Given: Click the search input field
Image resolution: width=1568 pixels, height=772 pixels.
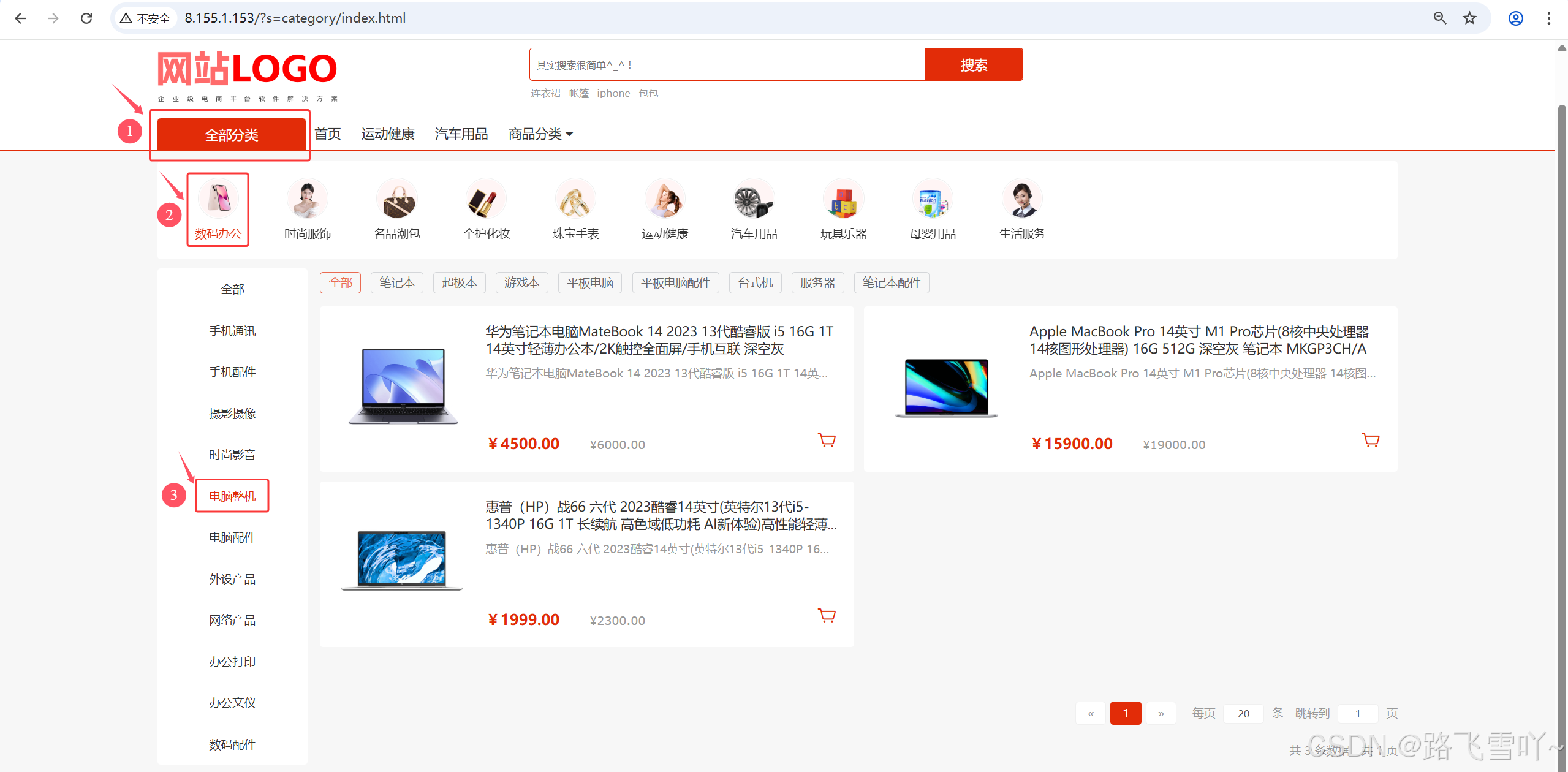Looking at the screenshot, I should pos(726,65).
